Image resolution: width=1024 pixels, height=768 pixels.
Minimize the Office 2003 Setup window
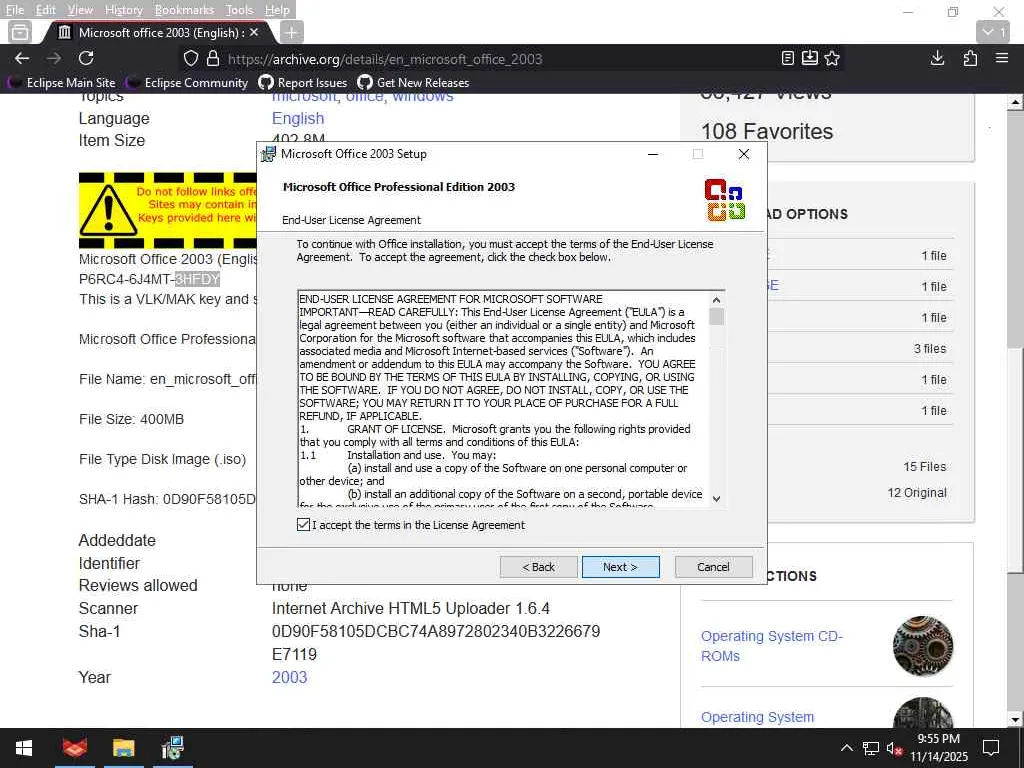coord(652,154)
